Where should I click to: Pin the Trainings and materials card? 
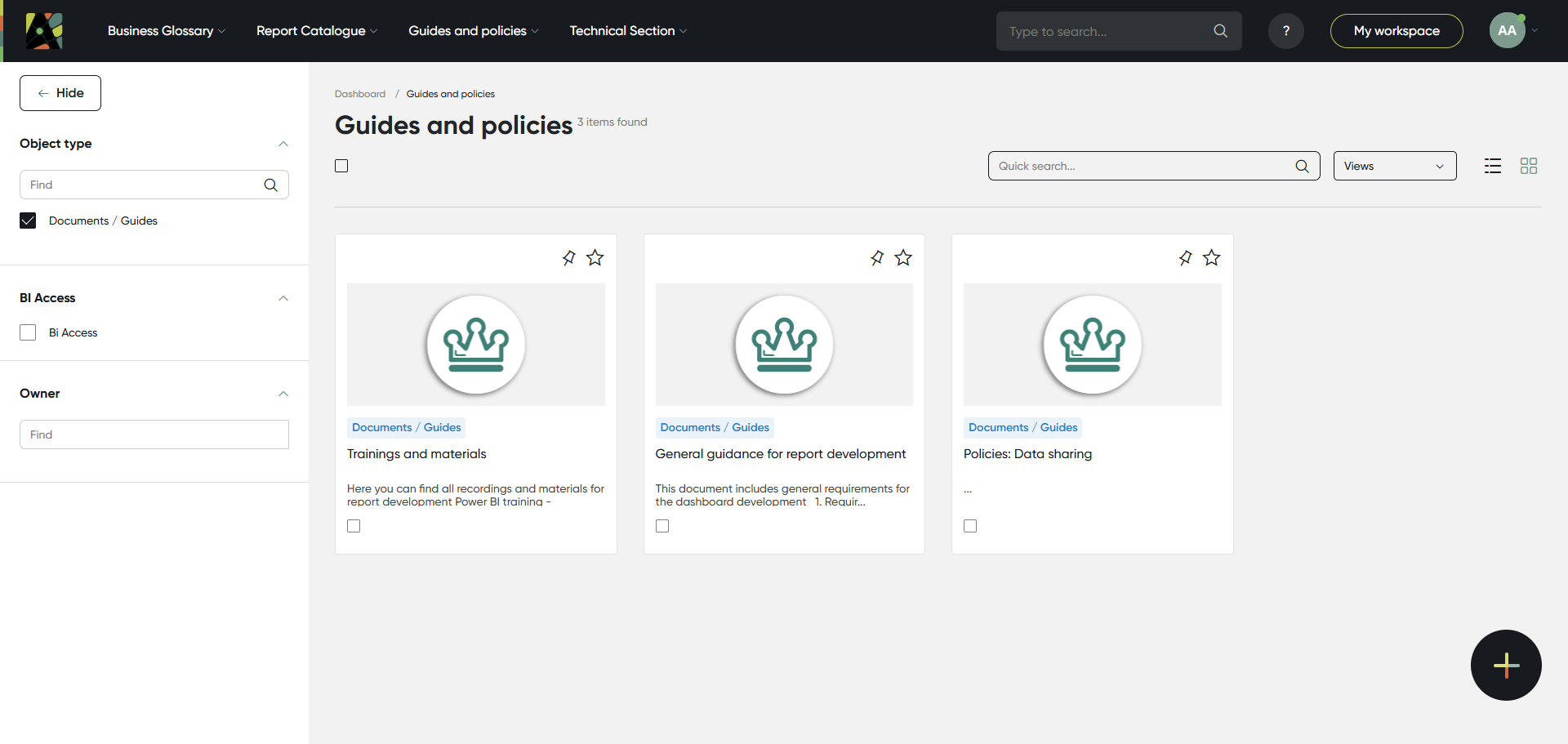[x=568, y=258]
